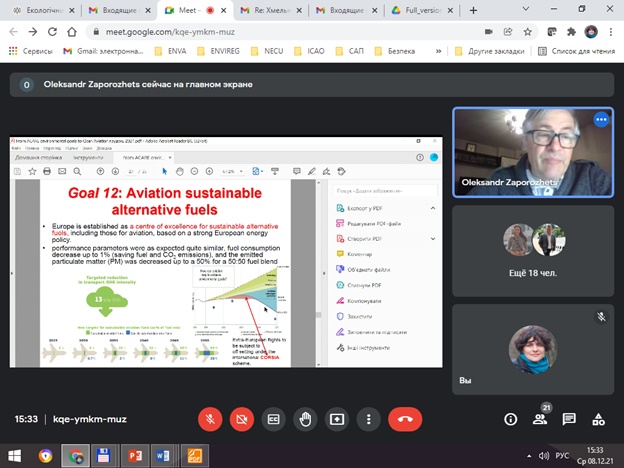Show the participants list (21 people)
The width and height of the screenshot is (624, 468).
[x=540, y=419]
